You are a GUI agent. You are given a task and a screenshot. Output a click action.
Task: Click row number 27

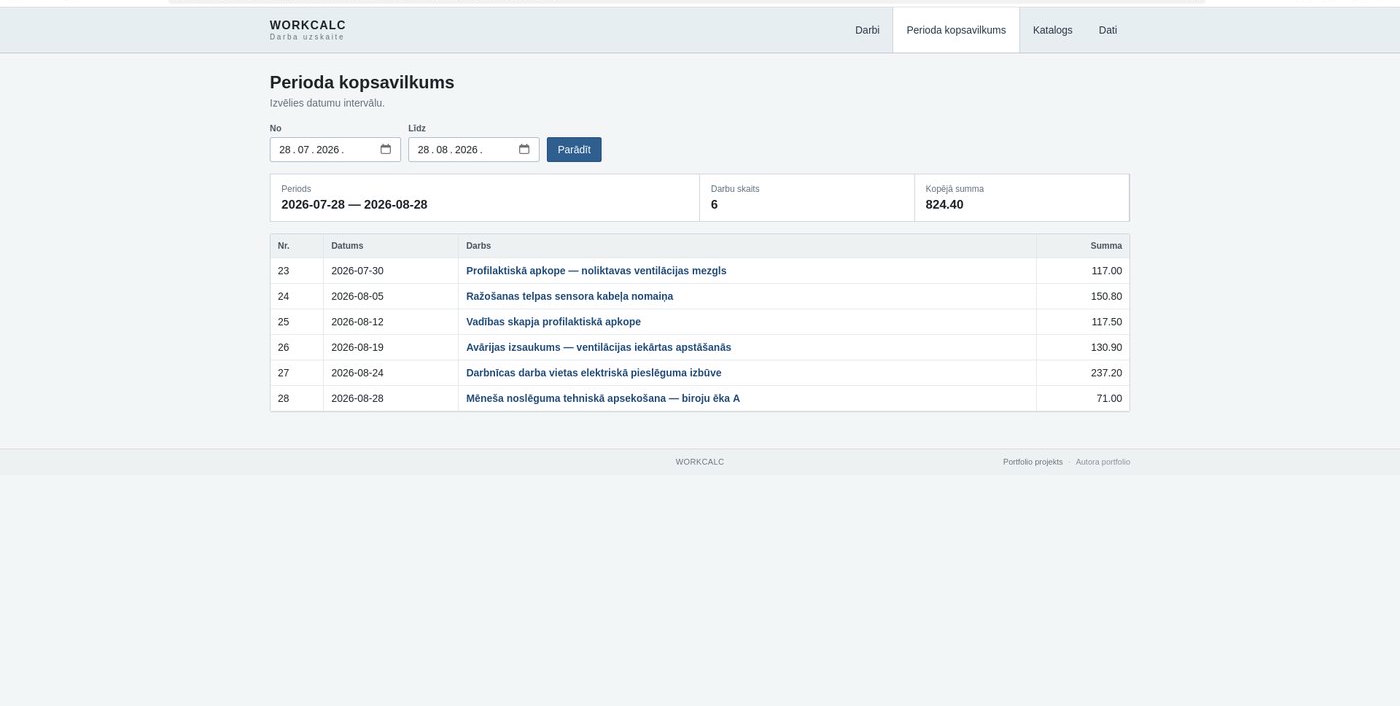click(x=283, y=373)
